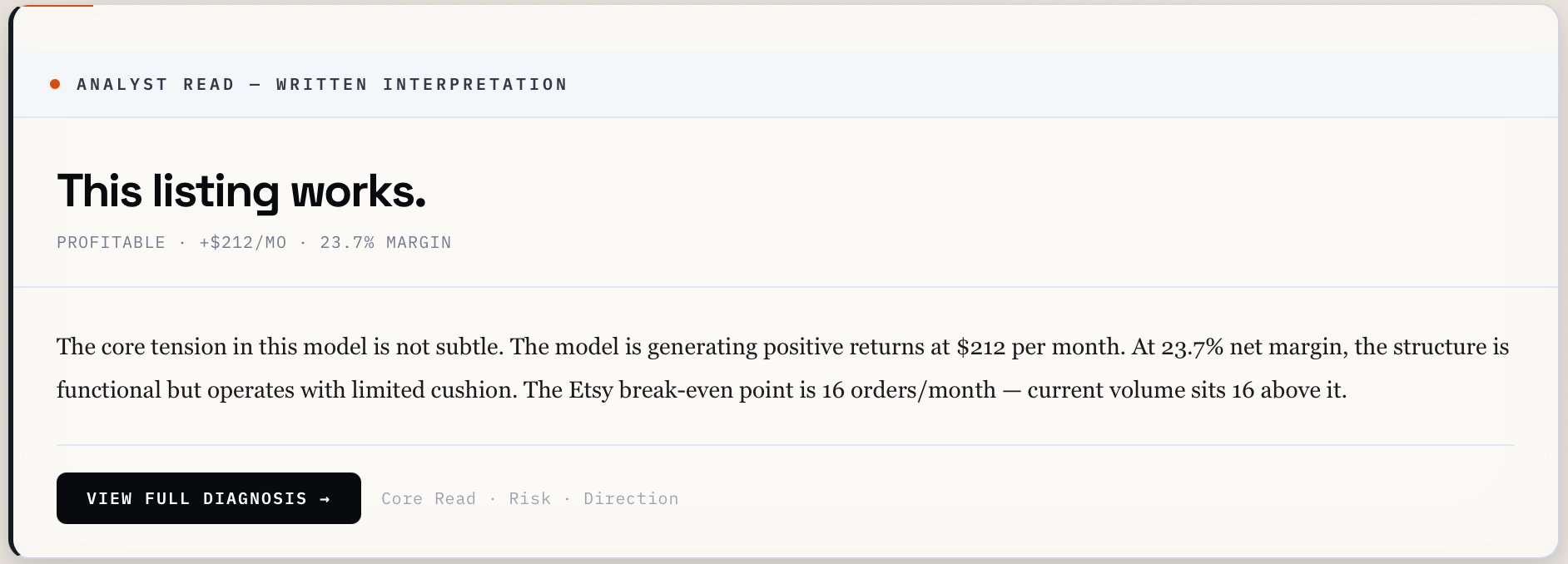Select the +$212/MO metric
This screenshot has width=1568, height=564.
coord(243,242)
